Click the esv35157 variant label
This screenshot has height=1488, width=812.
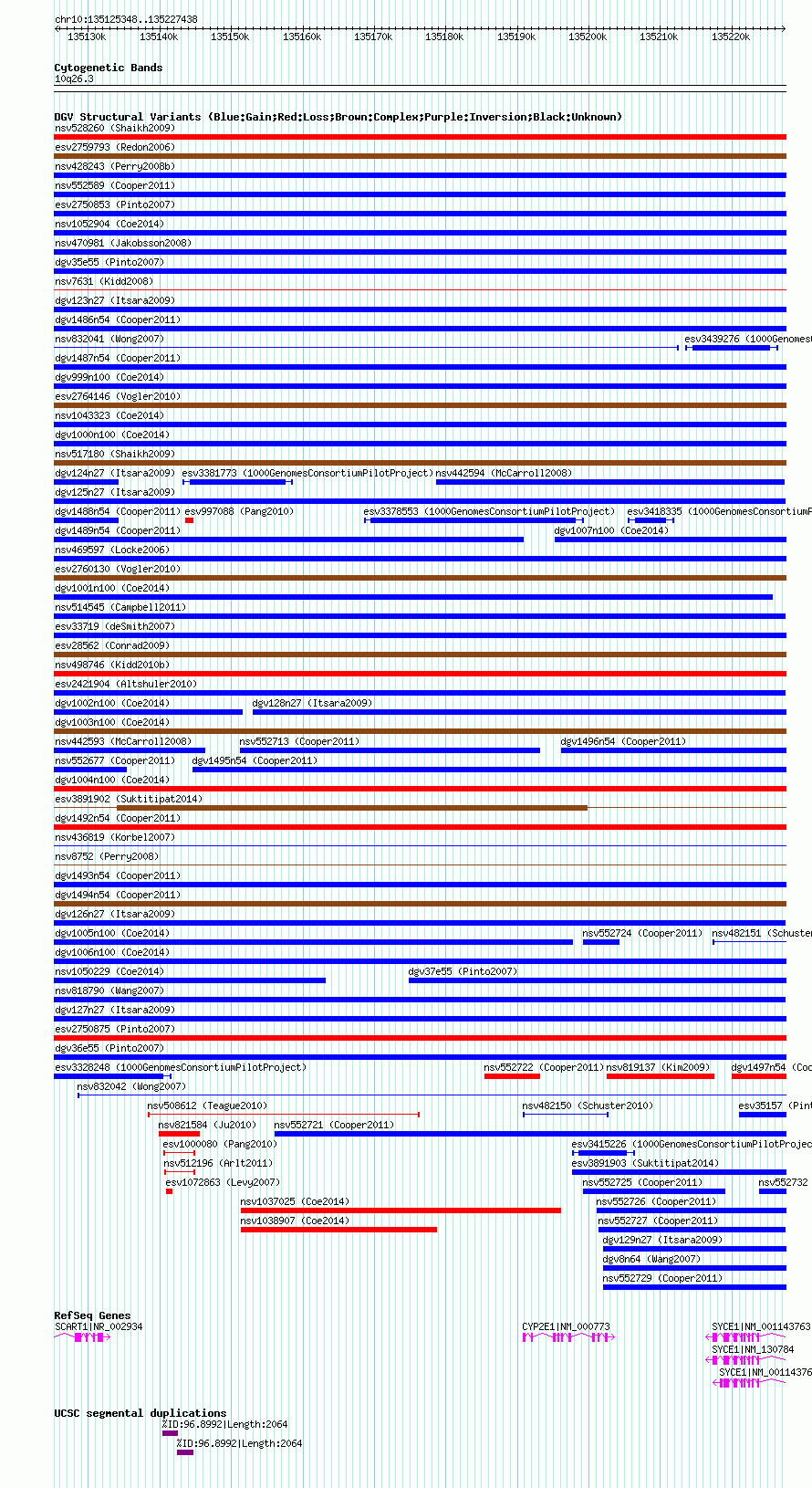click(x=775, y=1106)
